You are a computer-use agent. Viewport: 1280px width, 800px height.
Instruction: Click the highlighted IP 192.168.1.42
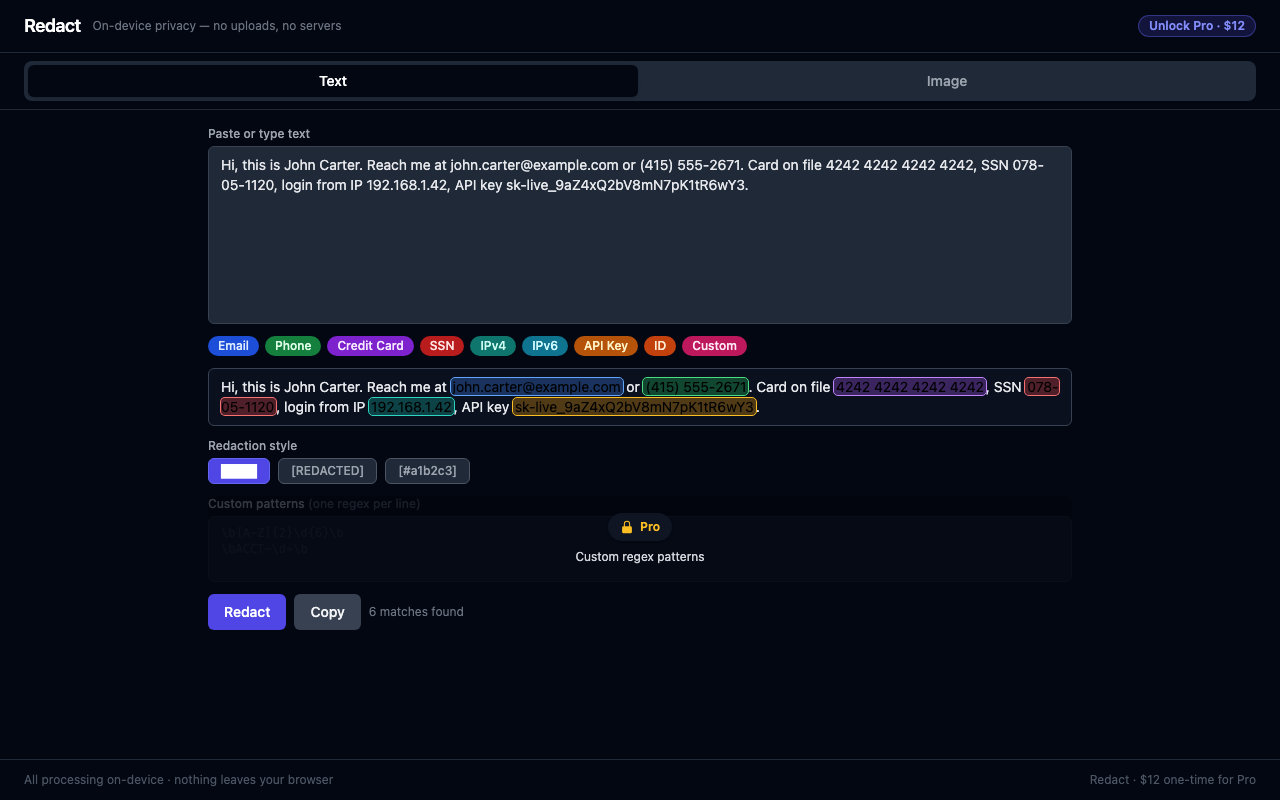[x=412, y=407]
